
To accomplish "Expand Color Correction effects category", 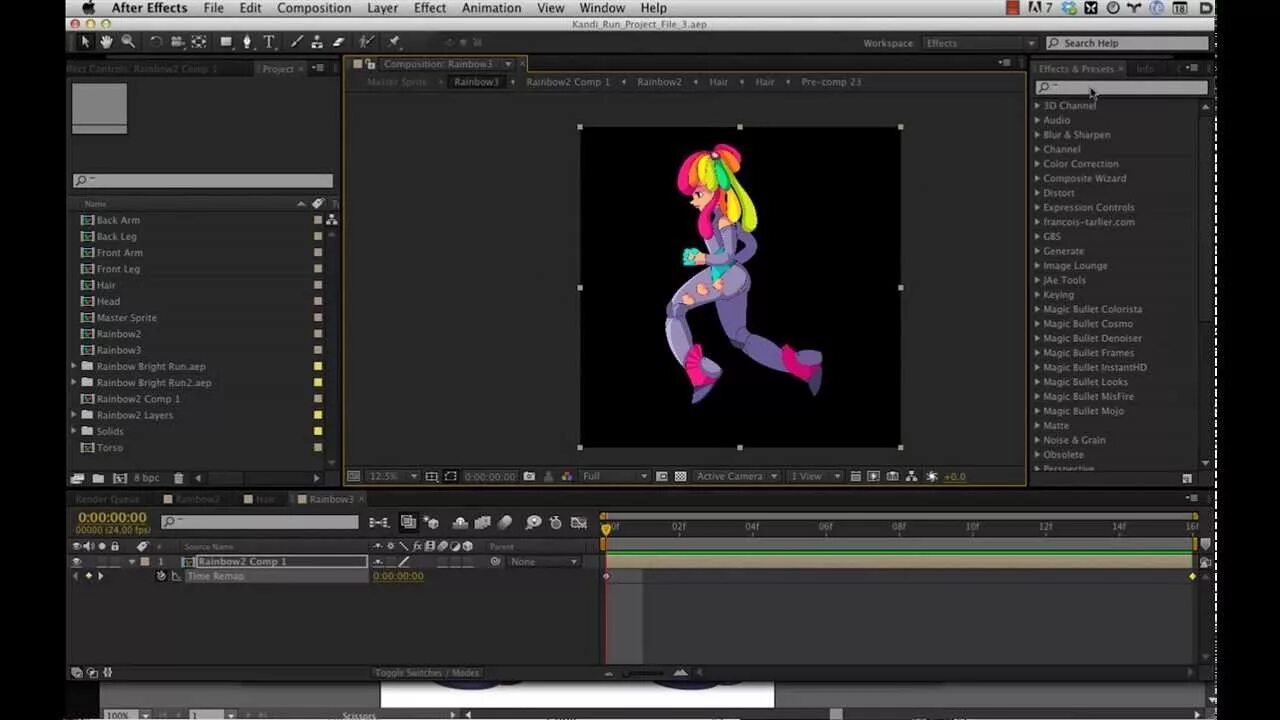I will (x=1037, y=164).
